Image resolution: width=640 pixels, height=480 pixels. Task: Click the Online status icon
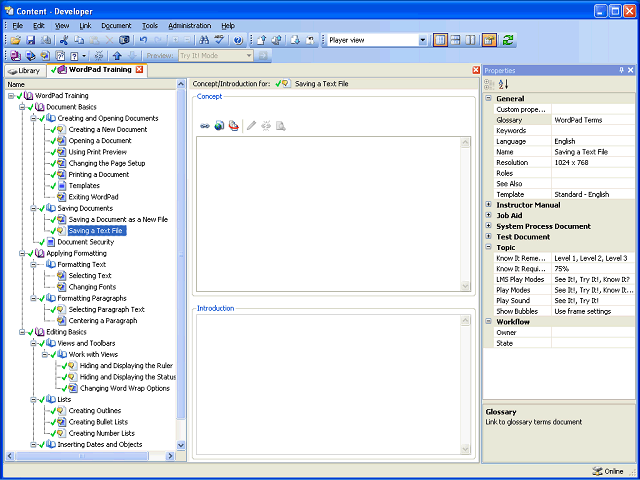coord(597,471)
